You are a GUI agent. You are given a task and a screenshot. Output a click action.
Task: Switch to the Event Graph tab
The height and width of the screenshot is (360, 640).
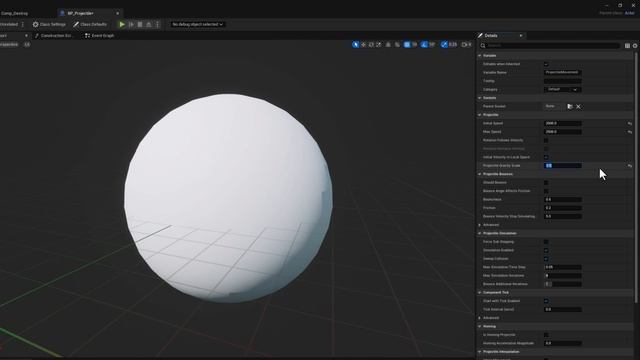tap(100, 36)
